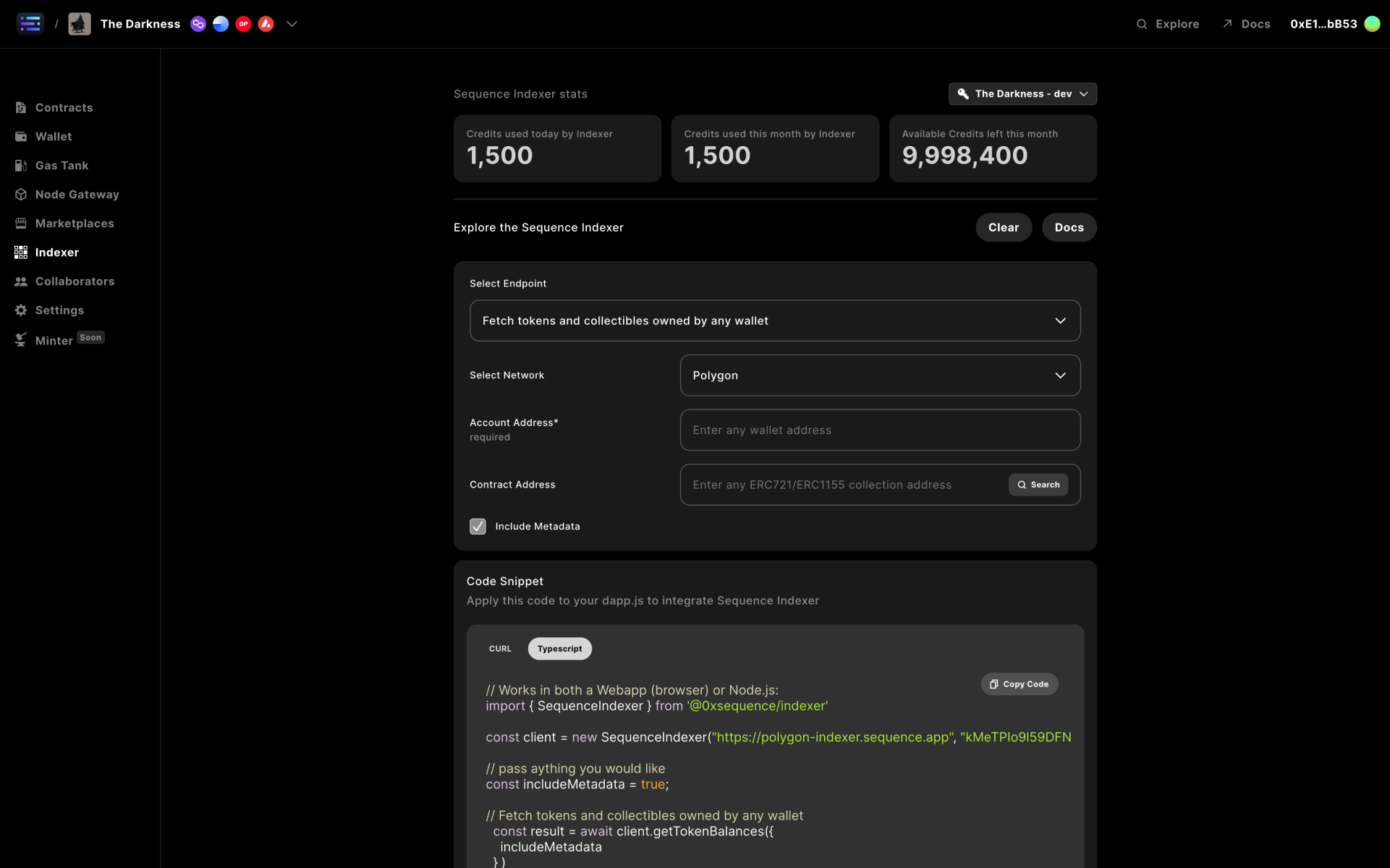The image size is (1390, 868).
Task: Switch to the CURL code snippet tab
Action: (x=500, y=648)
